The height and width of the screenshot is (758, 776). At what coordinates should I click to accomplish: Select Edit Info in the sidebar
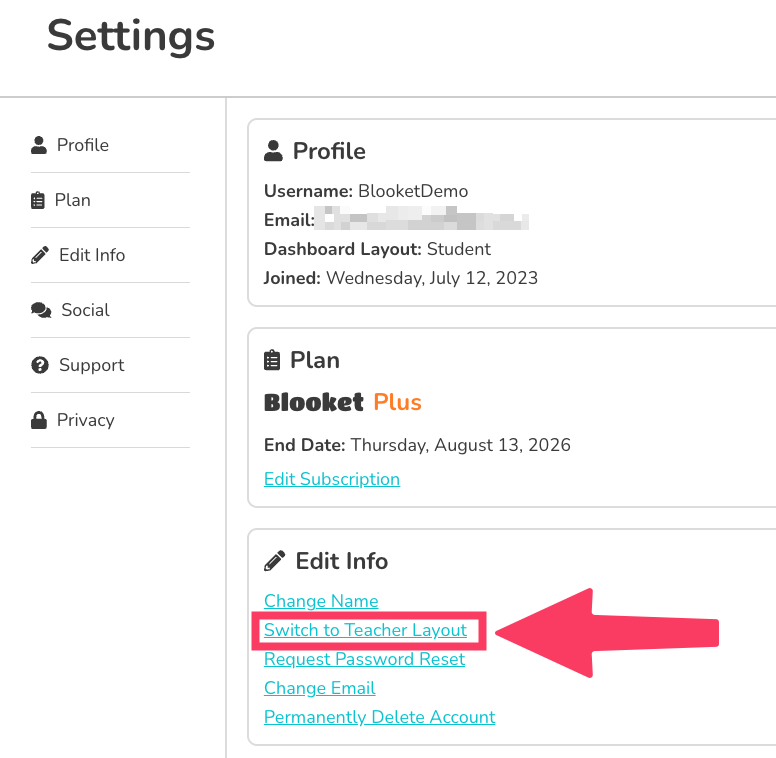[92, 255]
